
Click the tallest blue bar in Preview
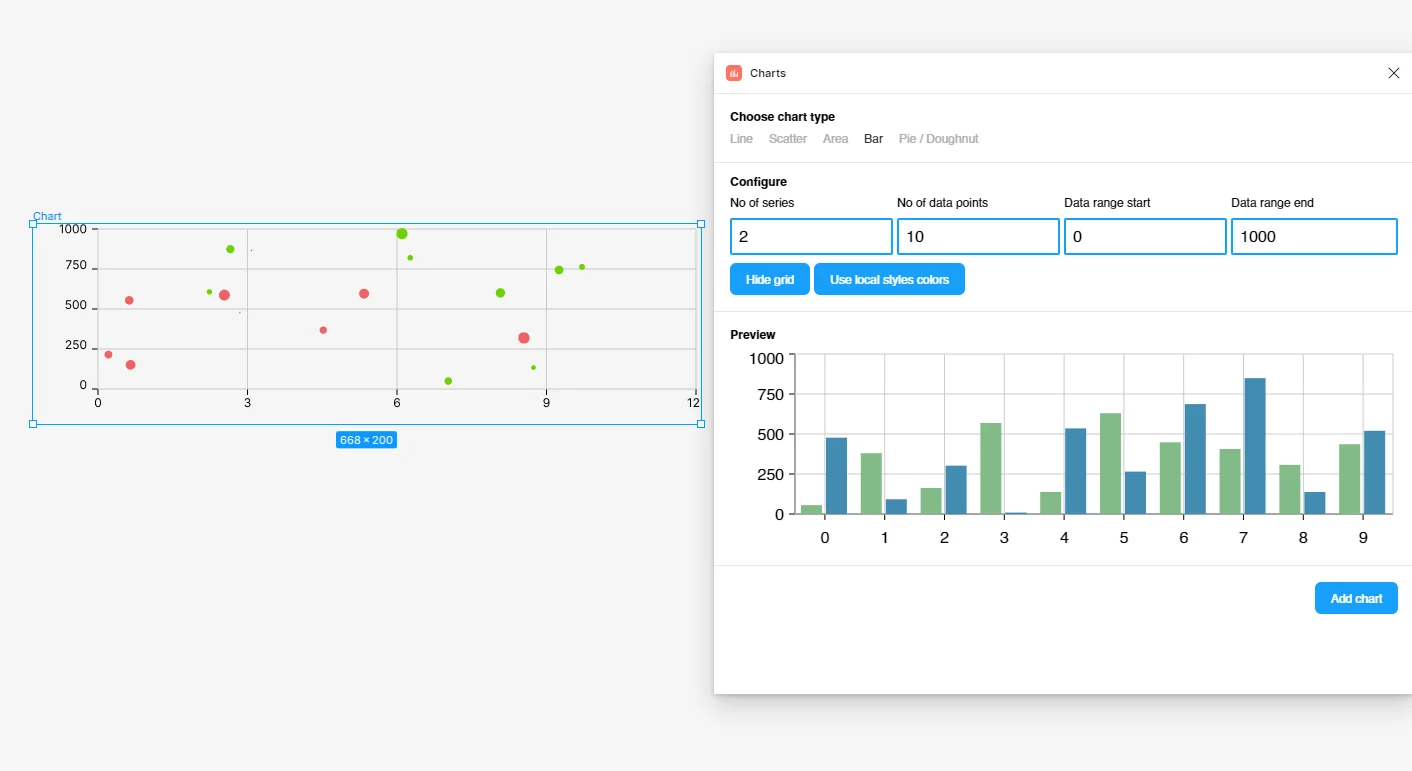pos(1254,445)
